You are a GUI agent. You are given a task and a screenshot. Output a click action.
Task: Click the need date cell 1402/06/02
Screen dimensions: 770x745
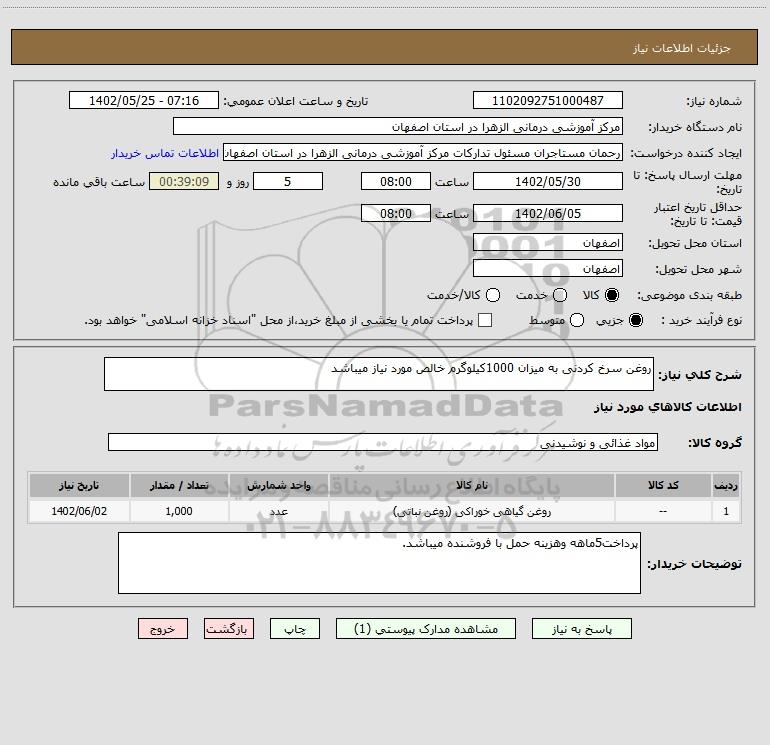point(79,512)
